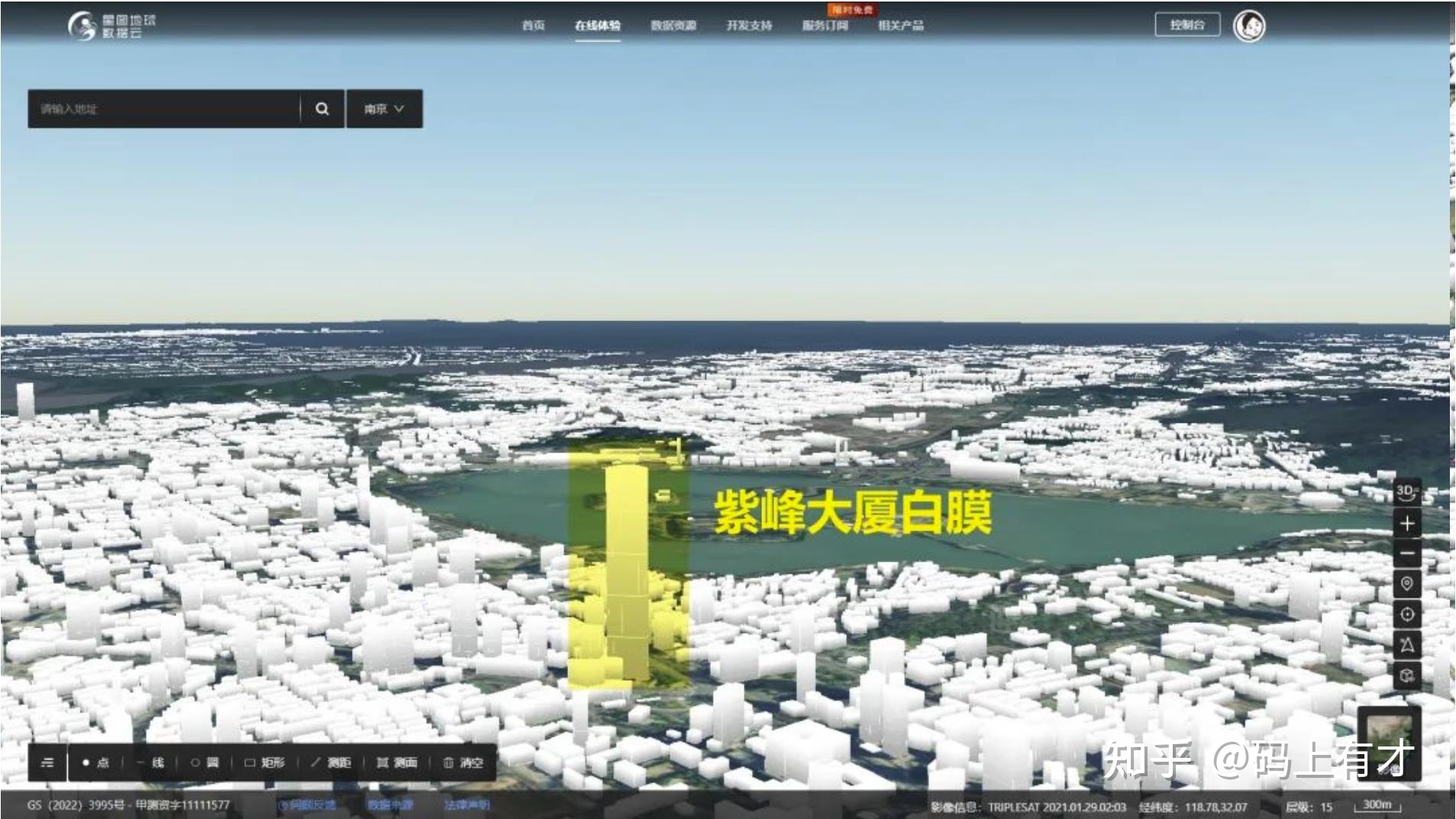Image resolution: width=1456 pixels, height=819 pixels.
Task: Click the crosshair locate icon
Action: [x=1407, y=614]
